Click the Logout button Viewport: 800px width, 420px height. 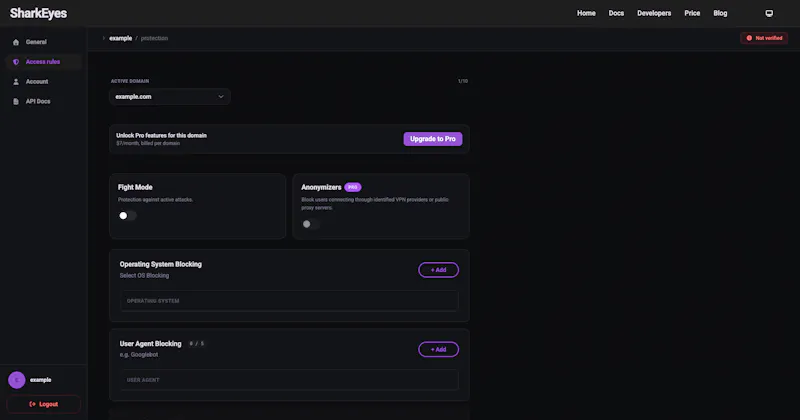point(43,404)
